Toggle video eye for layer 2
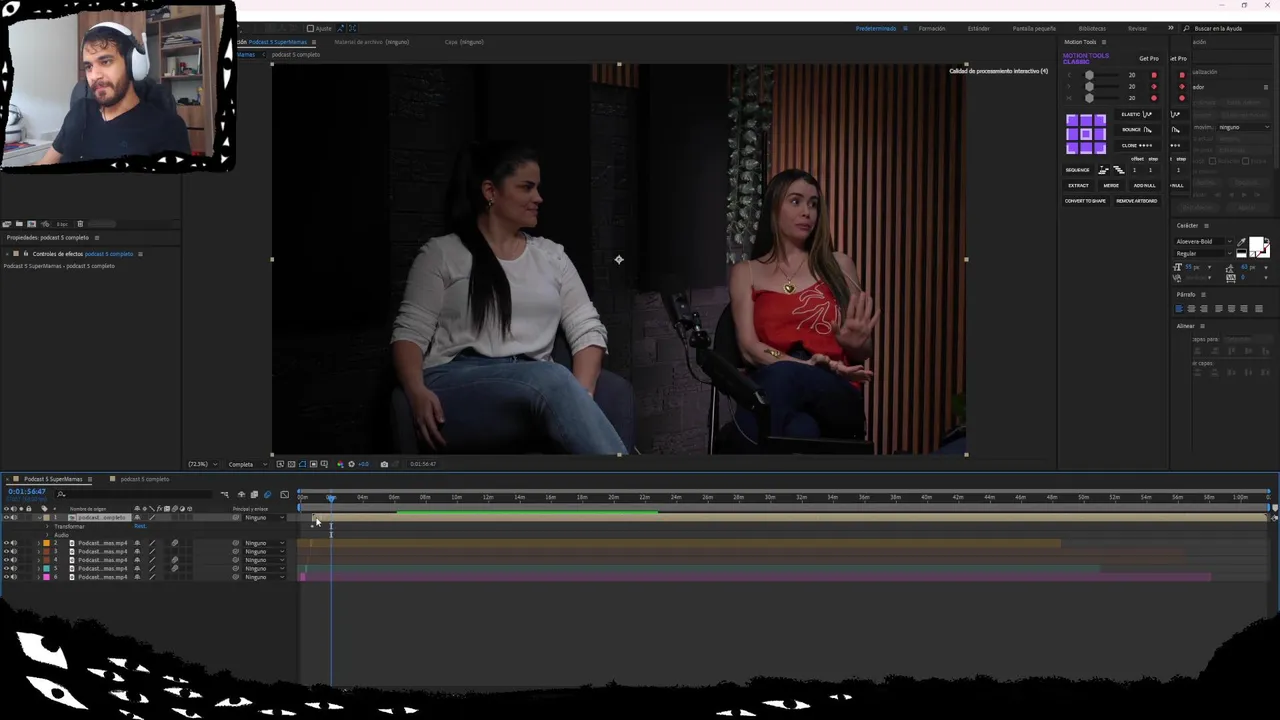Screen dimensions: 1280x720 click(x=6, y=543)
